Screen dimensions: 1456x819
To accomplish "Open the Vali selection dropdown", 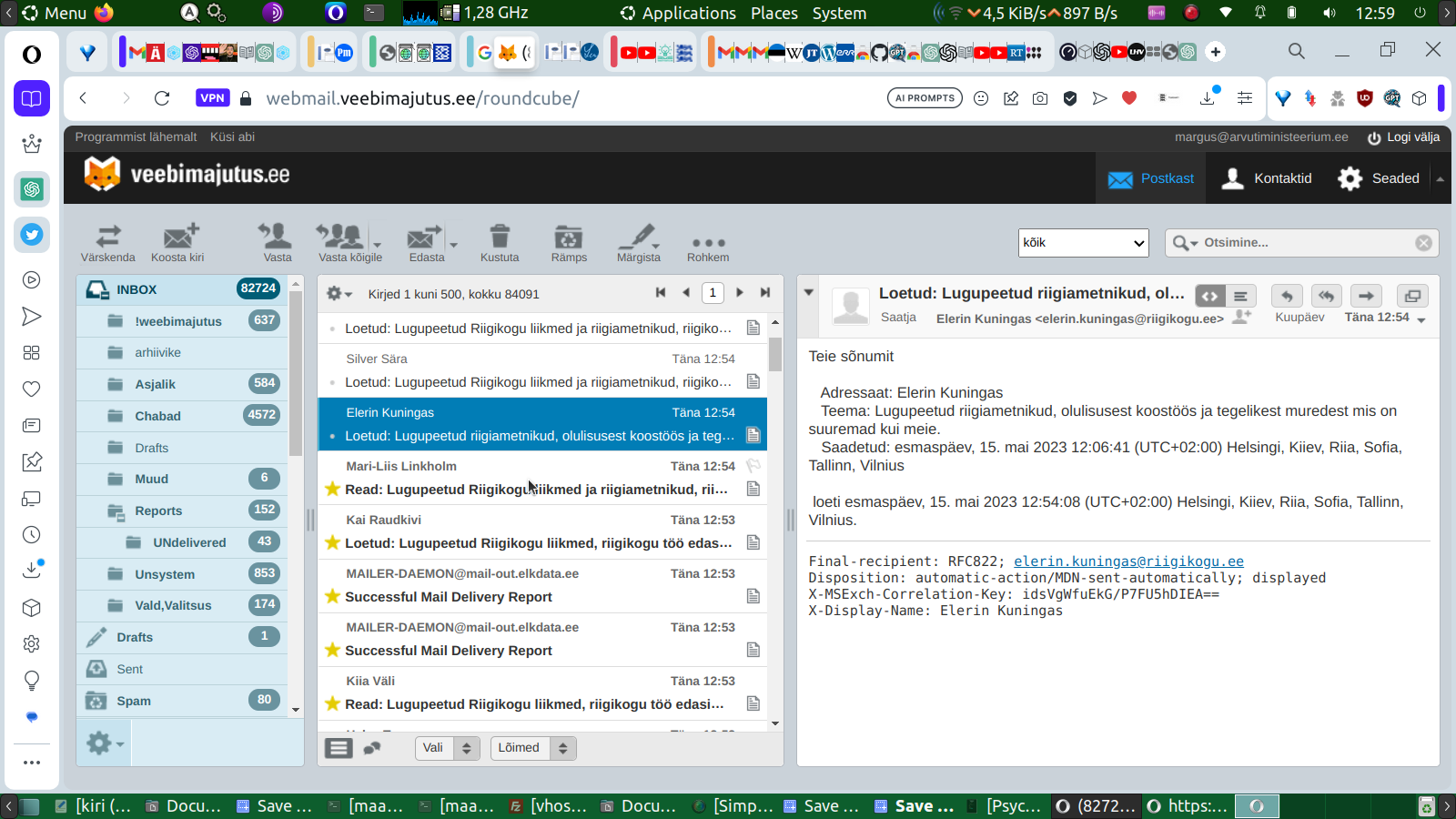I will click(x=448, y=748).
